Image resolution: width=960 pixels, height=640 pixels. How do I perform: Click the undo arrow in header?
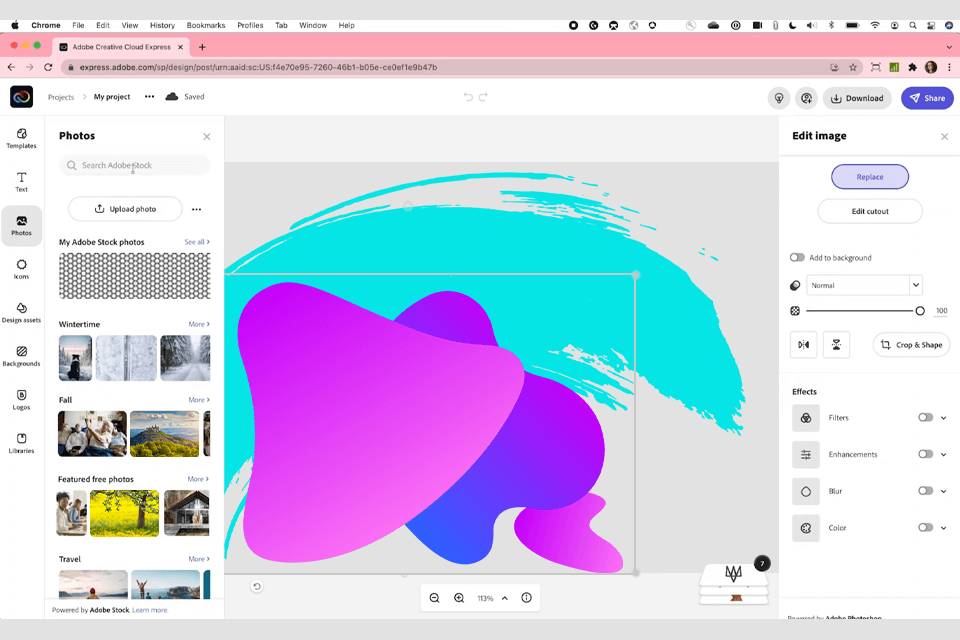(x=468, y=97)
